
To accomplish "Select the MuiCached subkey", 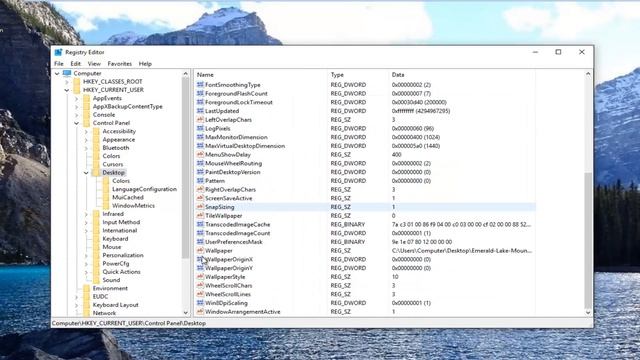I will 128,197.
